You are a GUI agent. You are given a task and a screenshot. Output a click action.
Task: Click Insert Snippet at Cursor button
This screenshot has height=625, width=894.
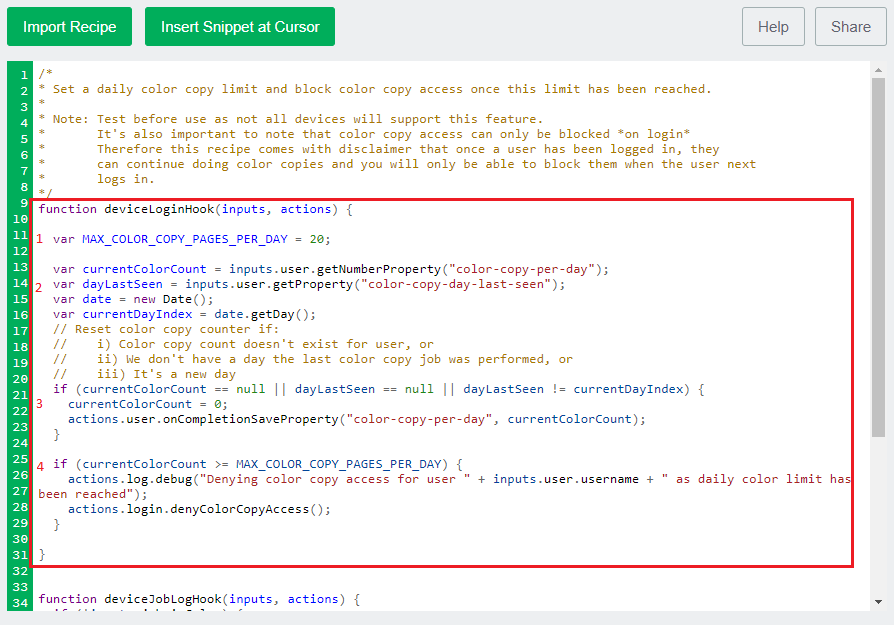240,27
